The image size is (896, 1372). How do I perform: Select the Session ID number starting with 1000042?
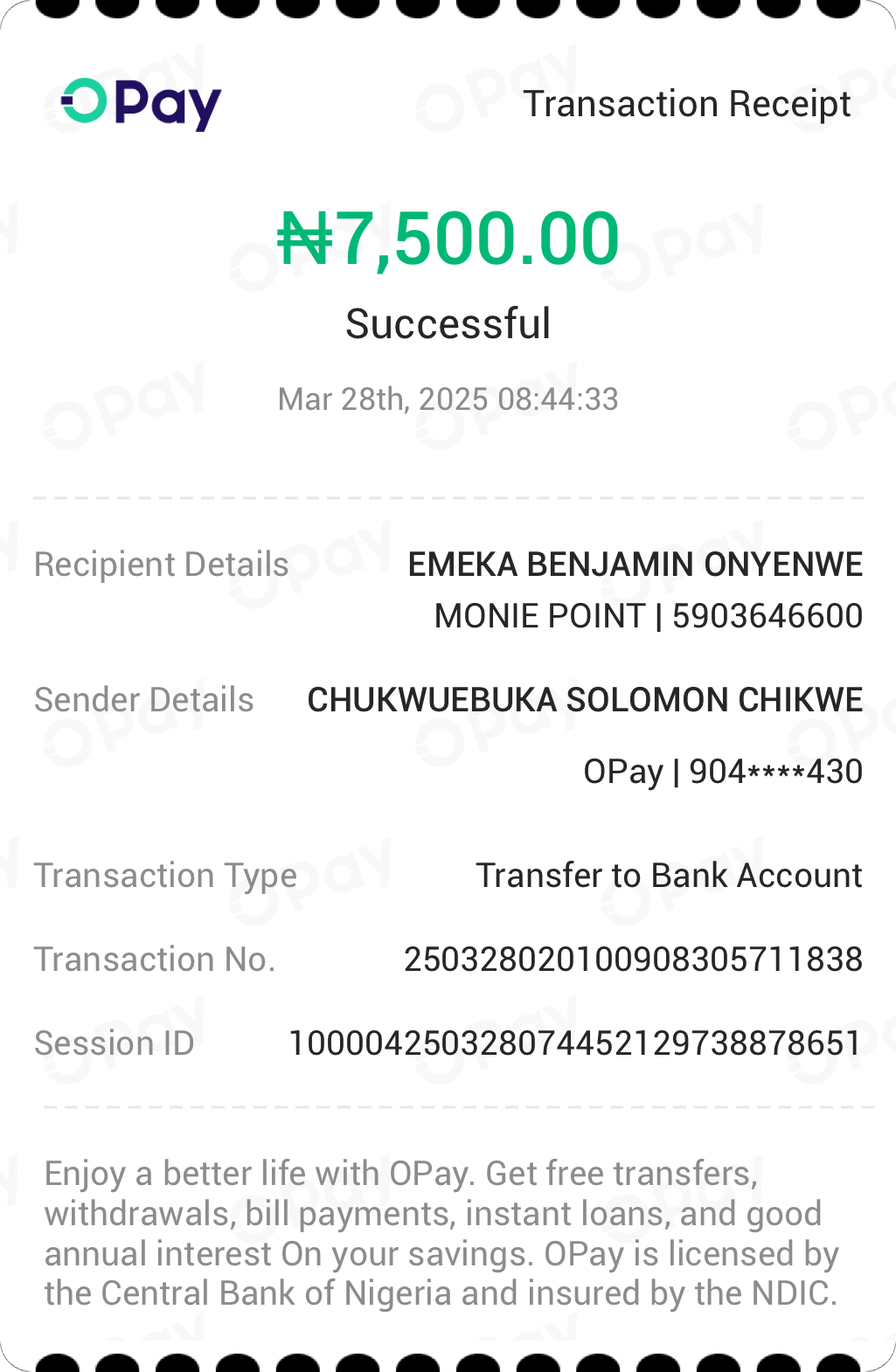click(x=575, y=1043)
